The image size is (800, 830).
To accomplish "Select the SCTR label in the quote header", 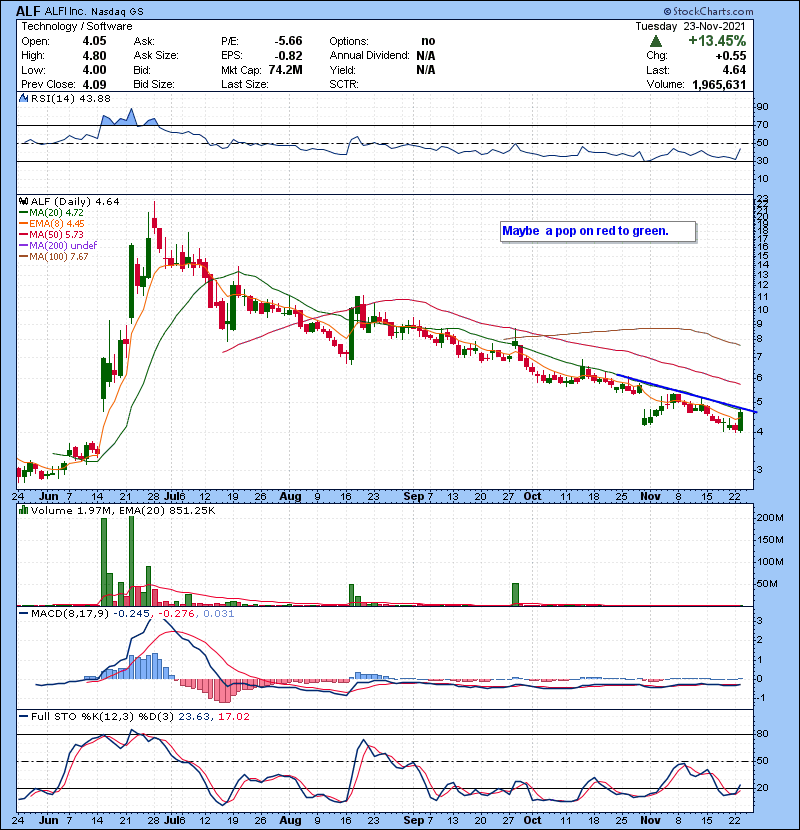I will (344, 85).
